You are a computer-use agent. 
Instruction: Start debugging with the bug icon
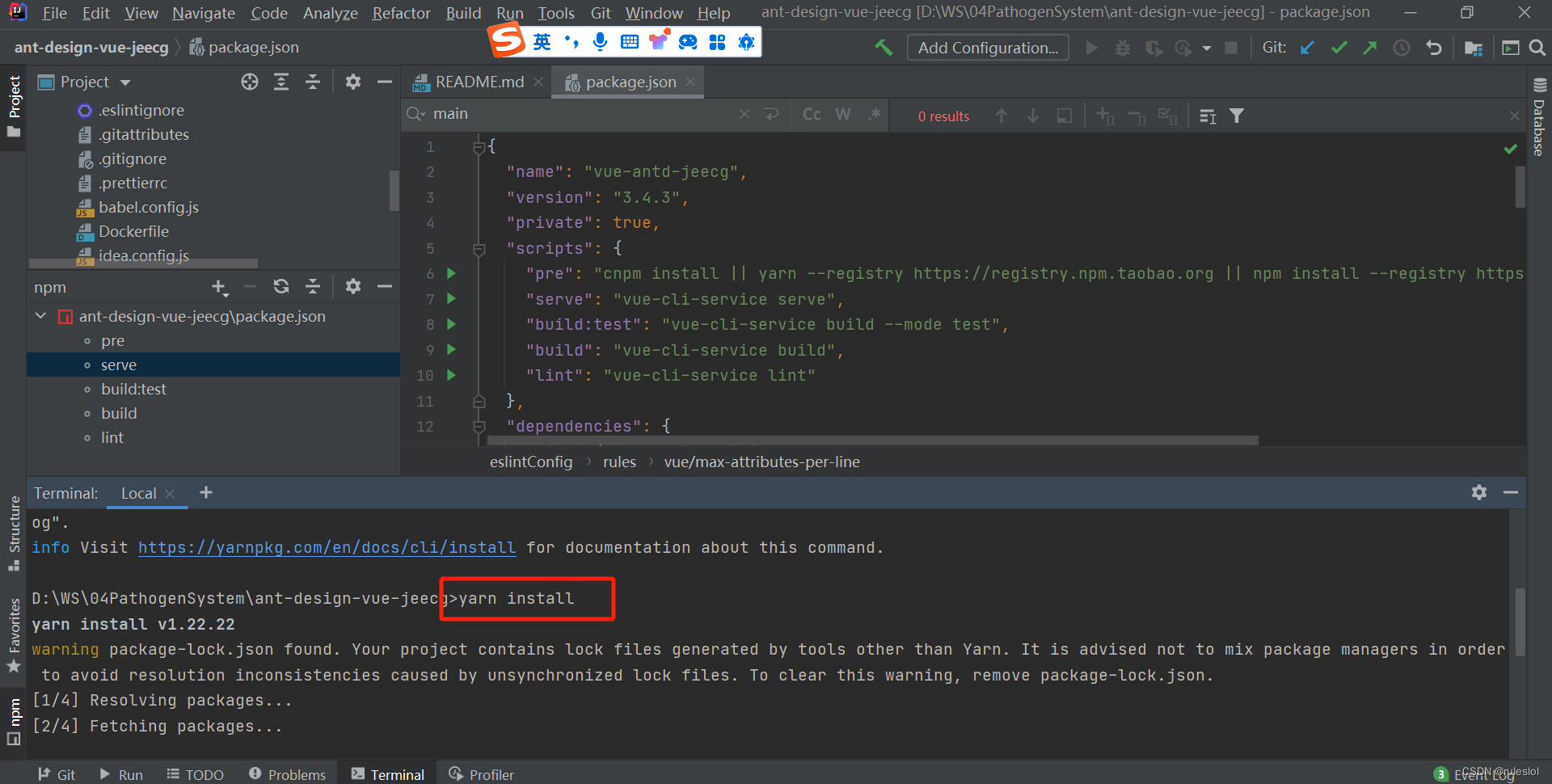tap(1123, 48)
